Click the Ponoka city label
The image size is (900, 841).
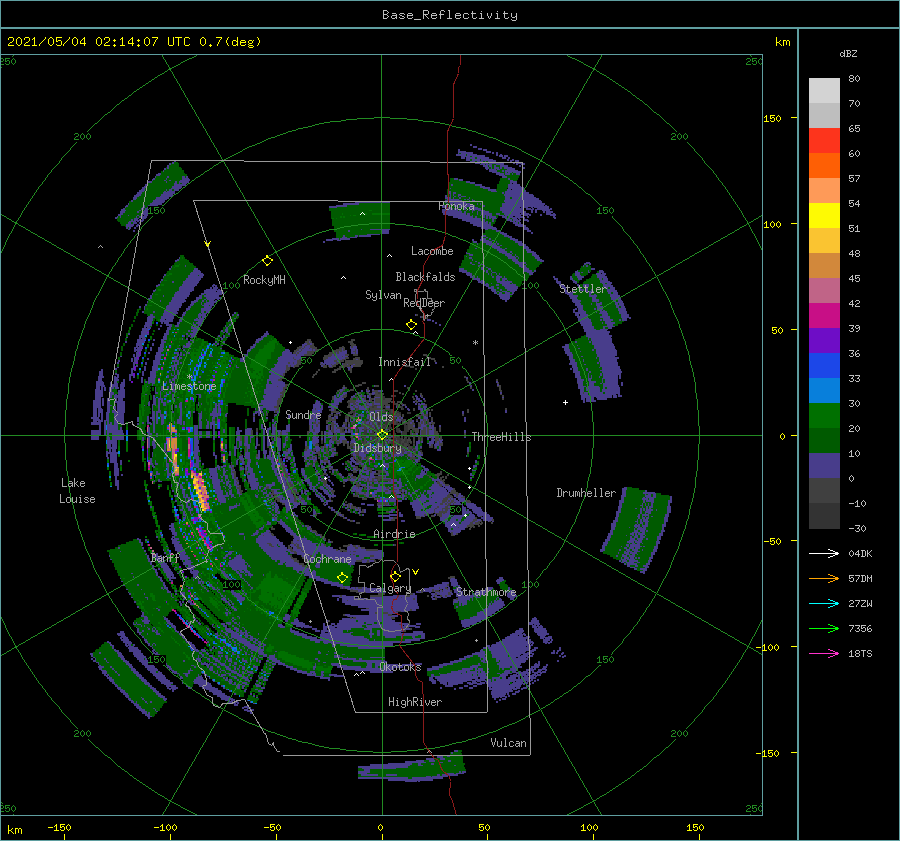tap(456, 206)
